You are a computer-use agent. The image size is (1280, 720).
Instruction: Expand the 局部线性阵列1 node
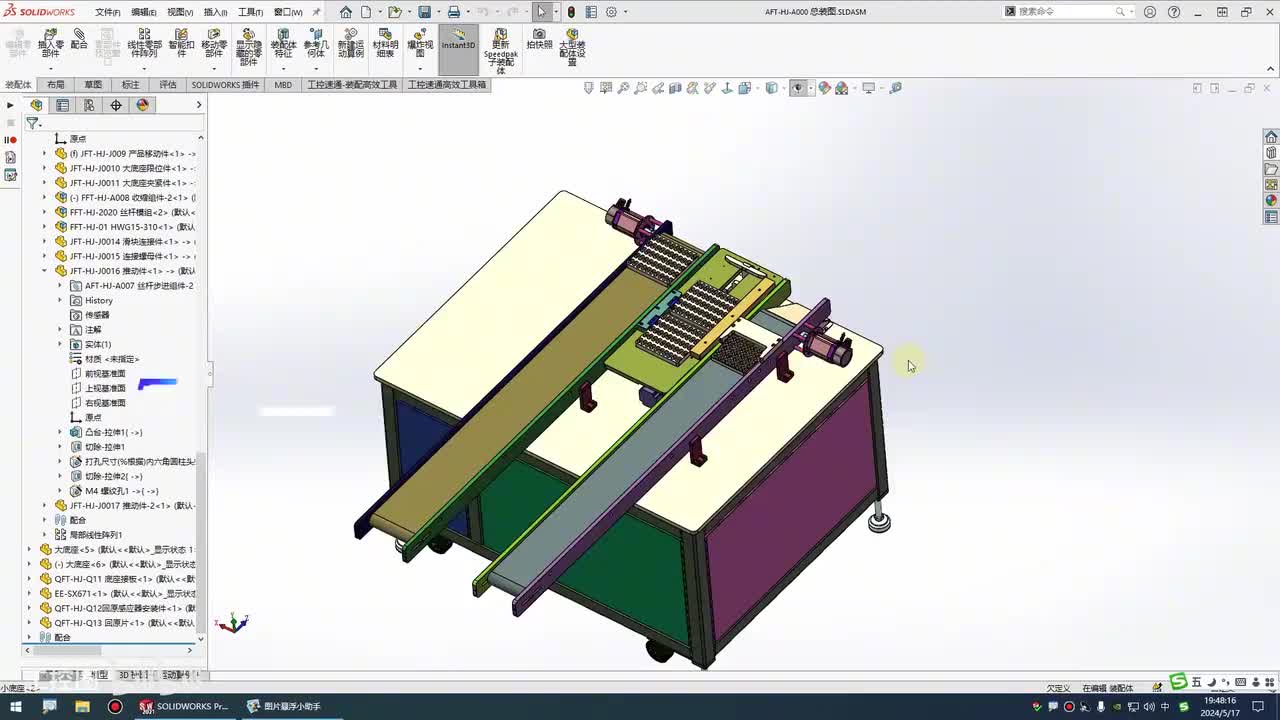point(44,535)
